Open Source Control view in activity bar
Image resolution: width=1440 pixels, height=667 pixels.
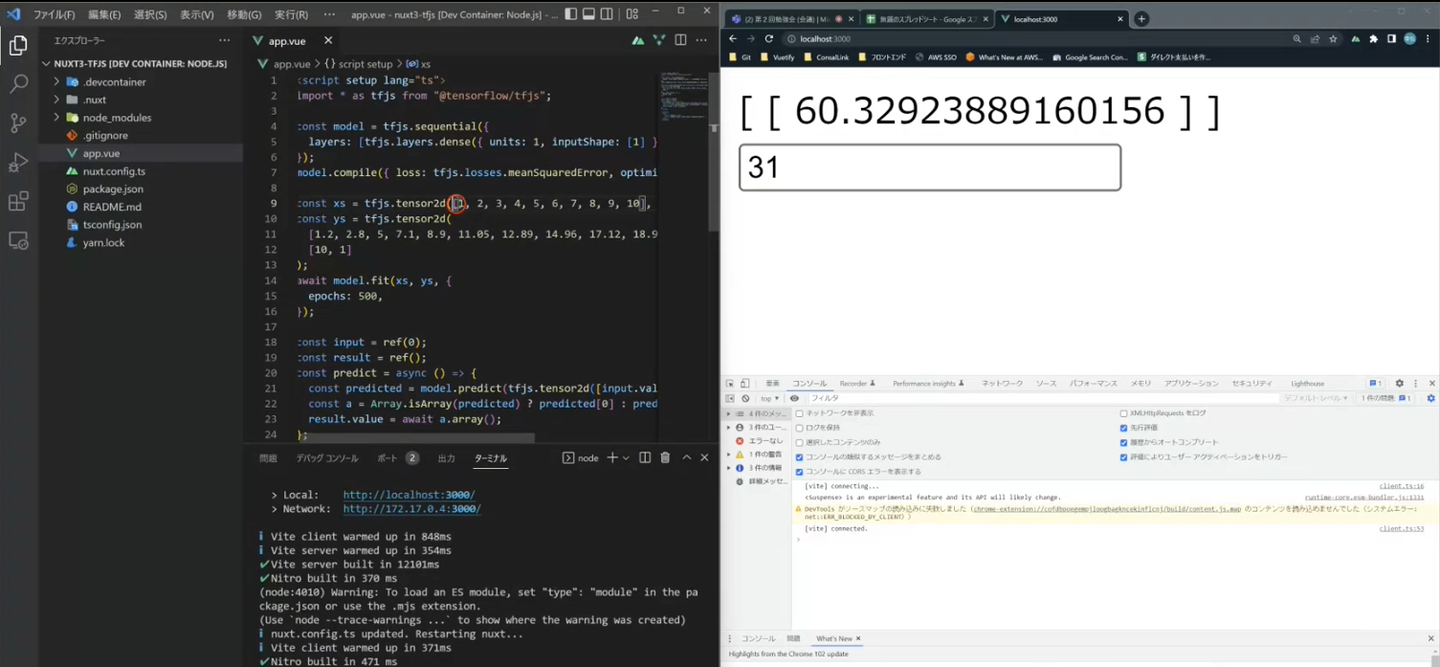[18, 123]
